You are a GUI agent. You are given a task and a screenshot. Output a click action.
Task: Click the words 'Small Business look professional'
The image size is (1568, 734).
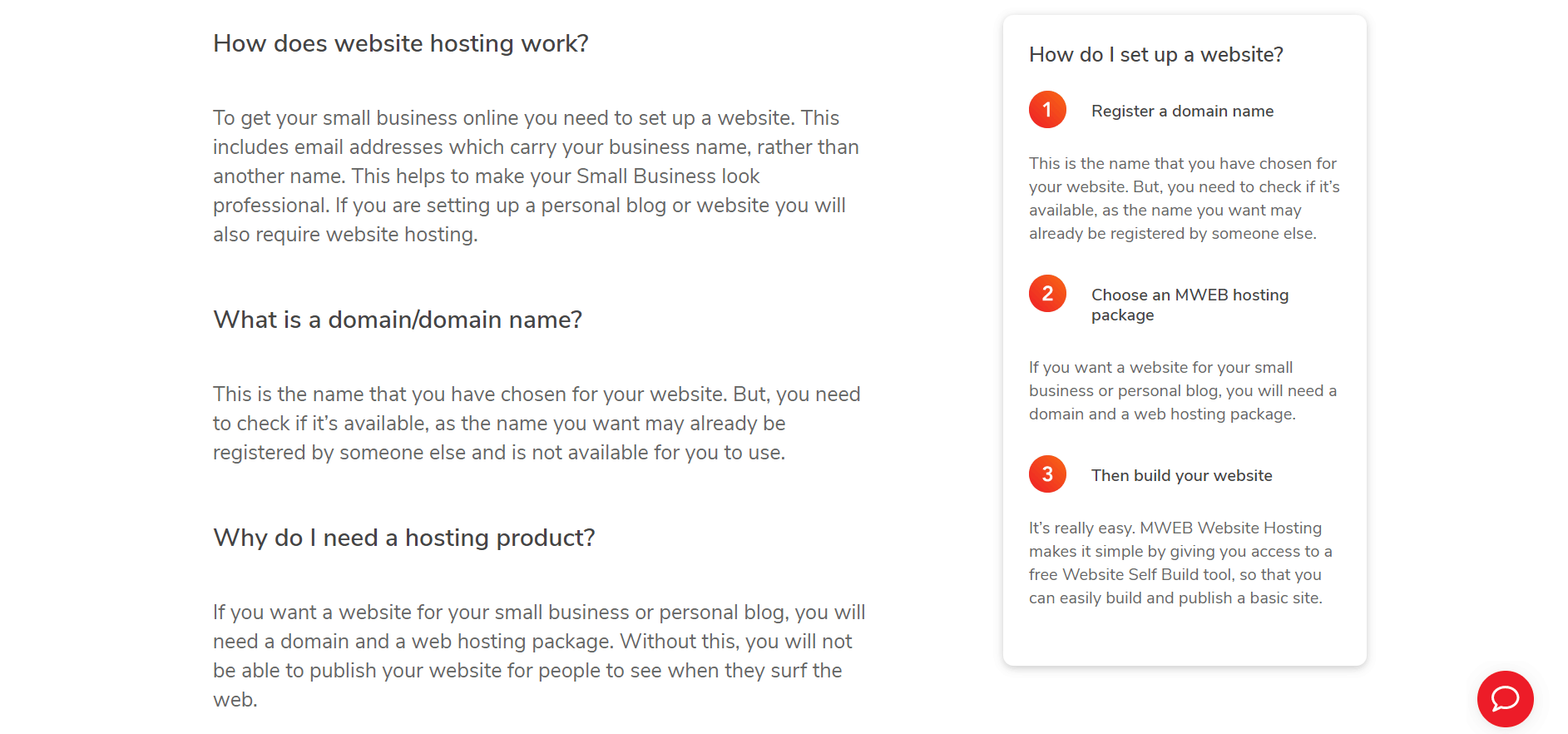(x=487, y=191)
